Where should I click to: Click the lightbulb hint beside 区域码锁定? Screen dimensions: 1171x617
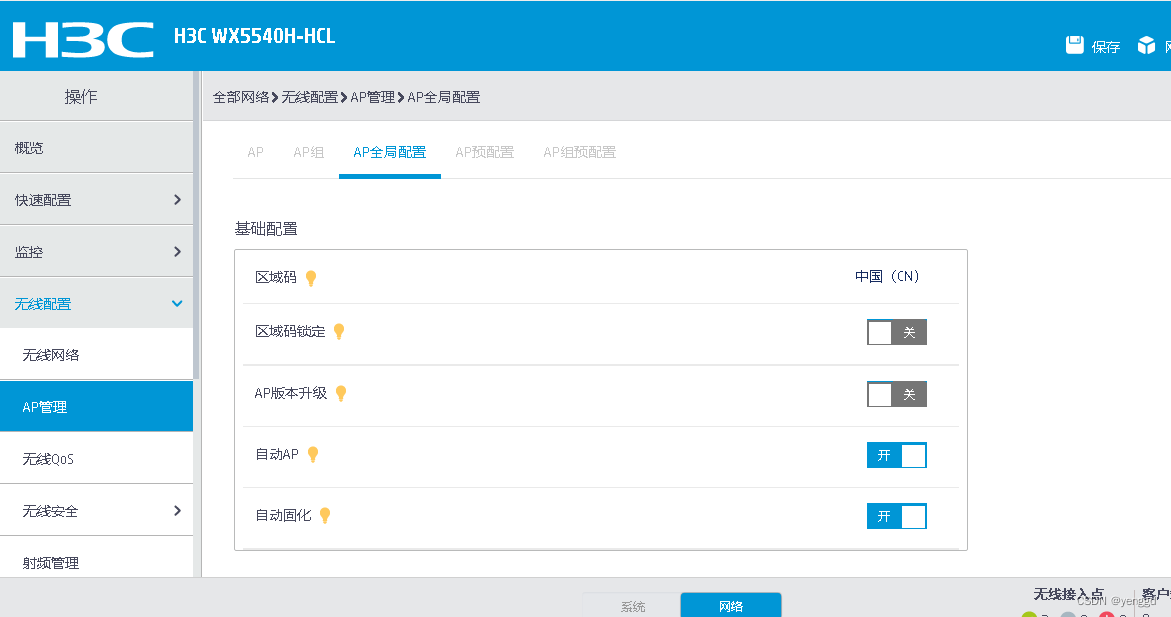(x=338, y=331)
